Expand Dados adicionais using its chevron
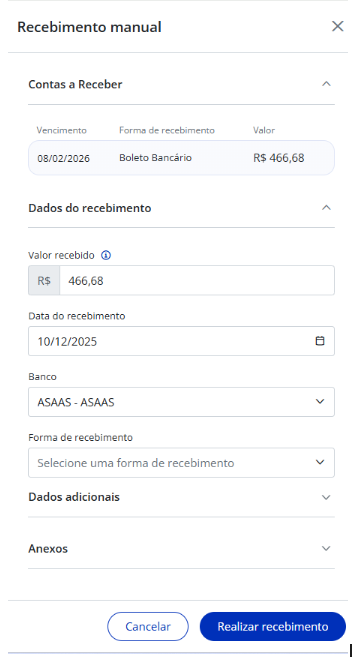This screenshot has height=658, width=361. [x=326, y=497]
